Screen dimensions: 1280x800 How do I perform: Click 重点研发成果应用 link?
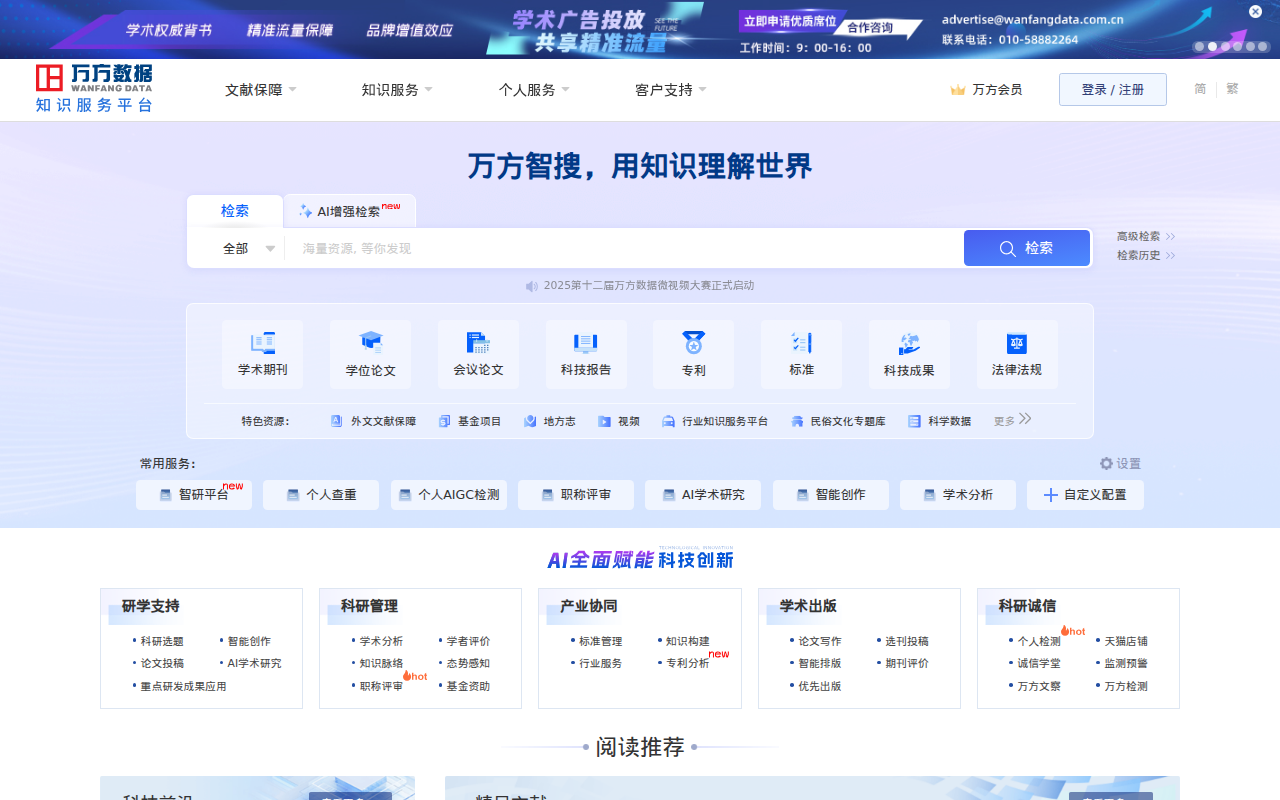coord(183,687)
